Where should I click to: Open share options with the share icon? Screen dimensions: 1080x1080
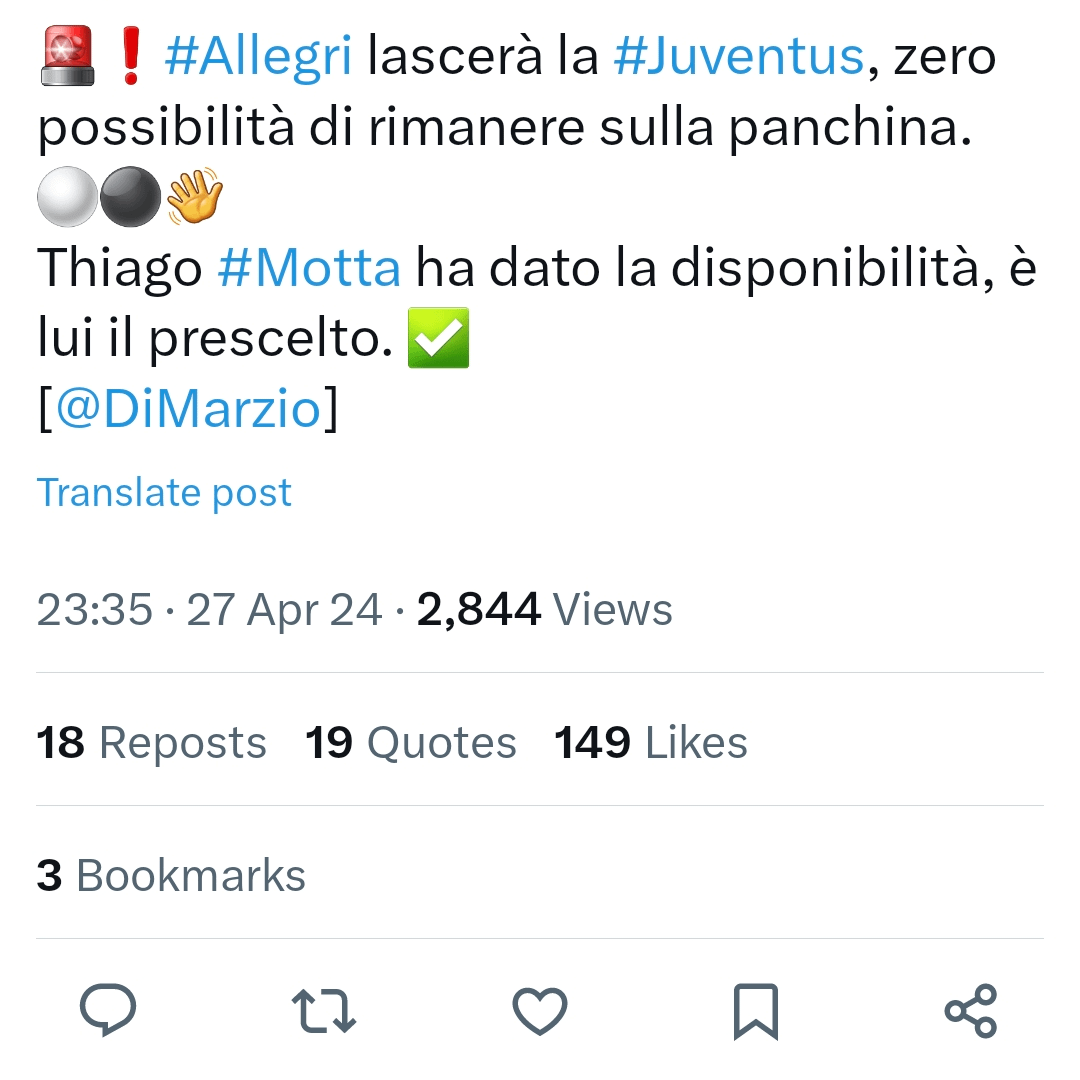971,1010
